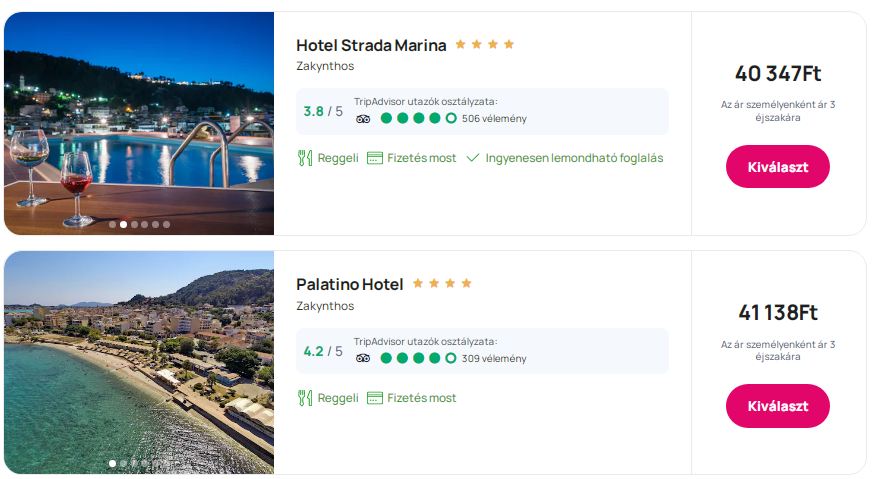Click the Fizetés most card icon for Strada Marina
This screenshot has height=479, width=877.
(375, 158)
